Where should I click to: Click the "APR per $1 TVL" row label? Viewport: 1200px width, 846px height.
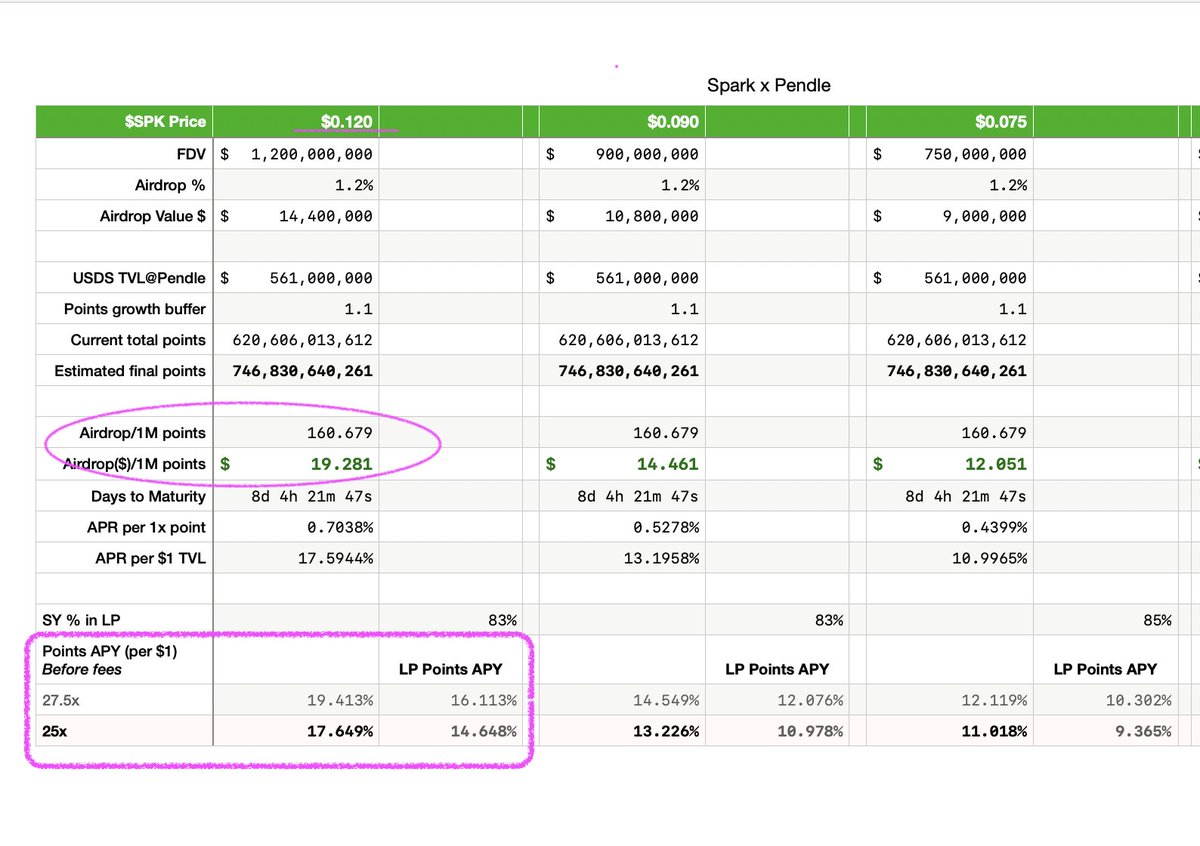tap(150, 558)
